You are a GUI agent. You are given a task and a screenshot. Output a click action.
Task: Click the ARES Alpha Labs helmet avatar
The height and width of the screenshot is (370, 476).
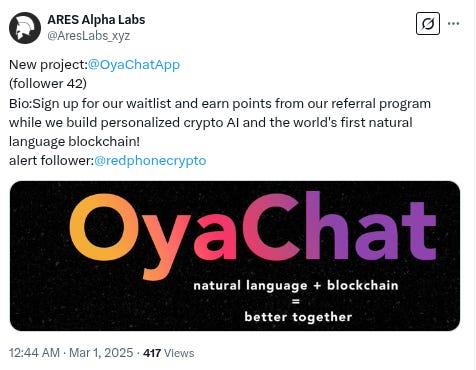point(25,28)
